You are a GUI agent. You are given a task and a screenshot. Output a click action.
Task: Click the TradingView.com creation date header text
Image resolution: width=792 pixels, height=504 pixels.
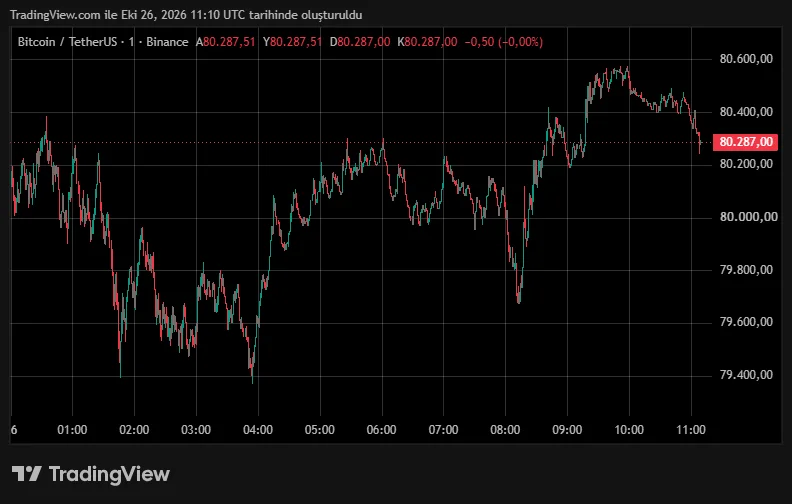(186, 15)
